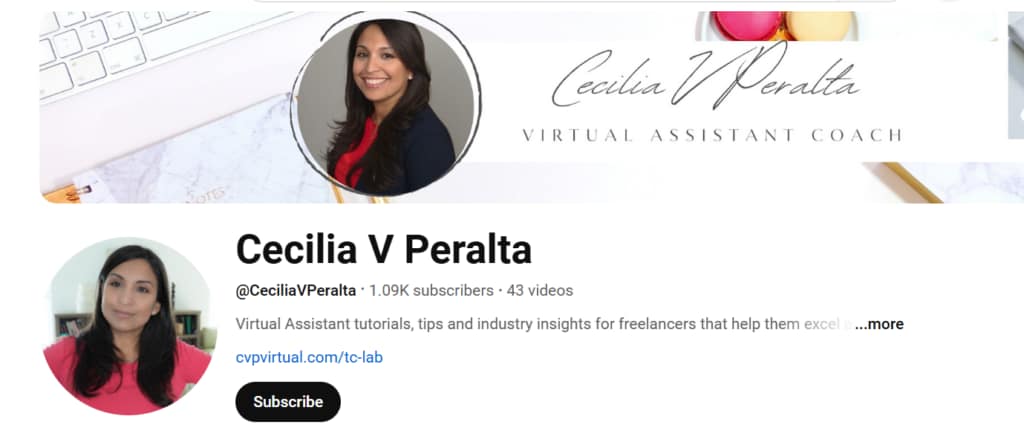Click the Virtual Assistant tutorials description text
Viewport: 1024px width, 445px height.
[x=542, y=324]
